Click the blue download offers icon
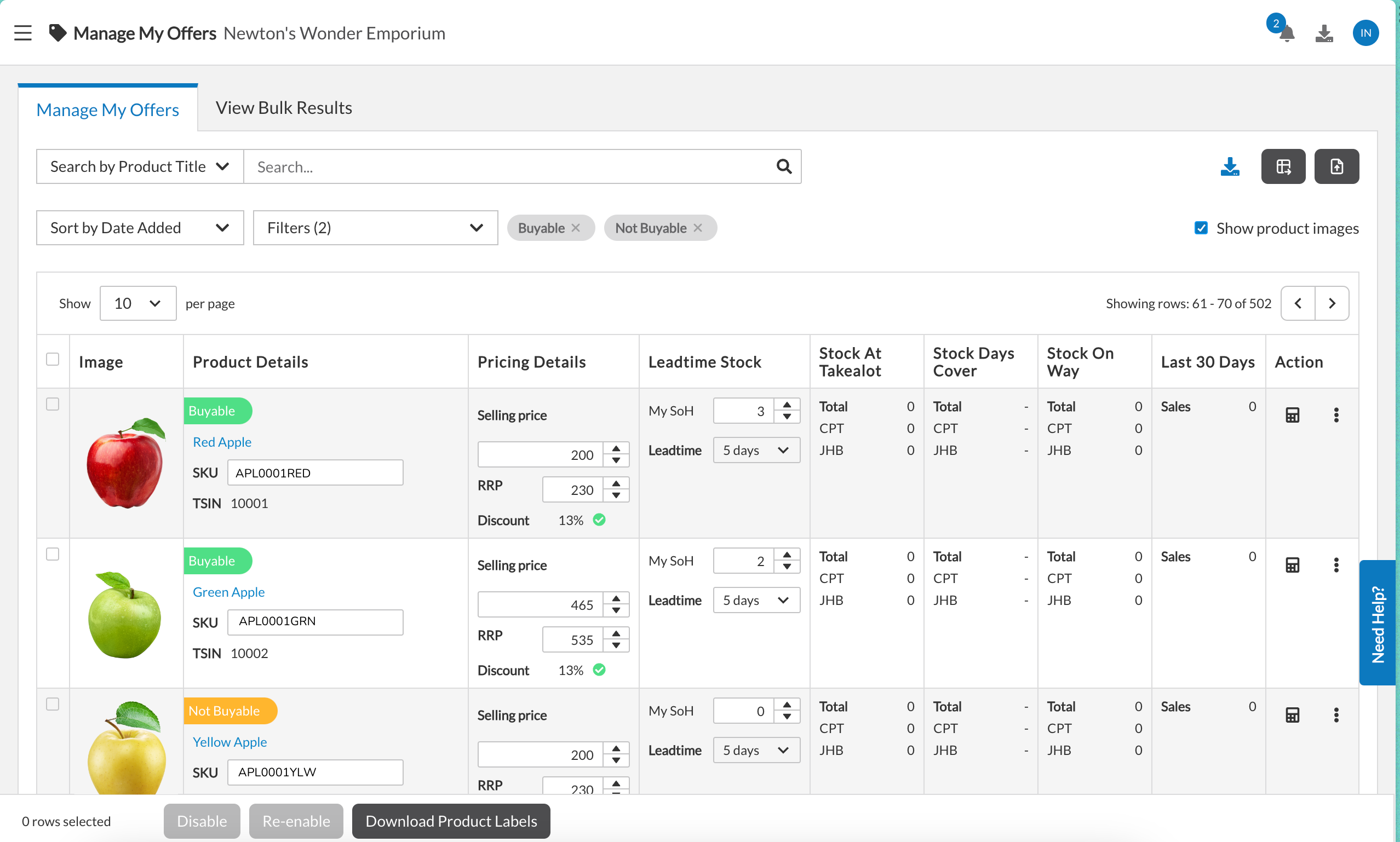The image size is (1400, 842). [1230, 167]
